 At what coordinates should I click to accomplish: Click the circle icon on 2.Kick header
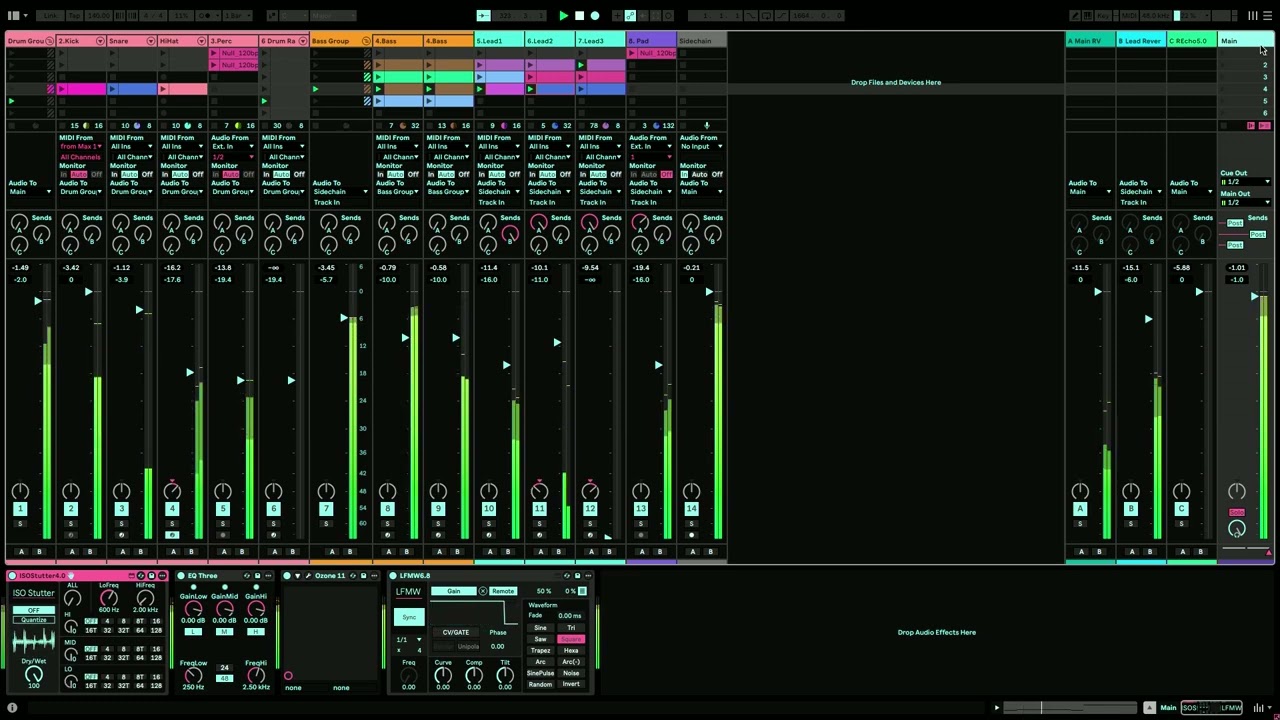99,41
